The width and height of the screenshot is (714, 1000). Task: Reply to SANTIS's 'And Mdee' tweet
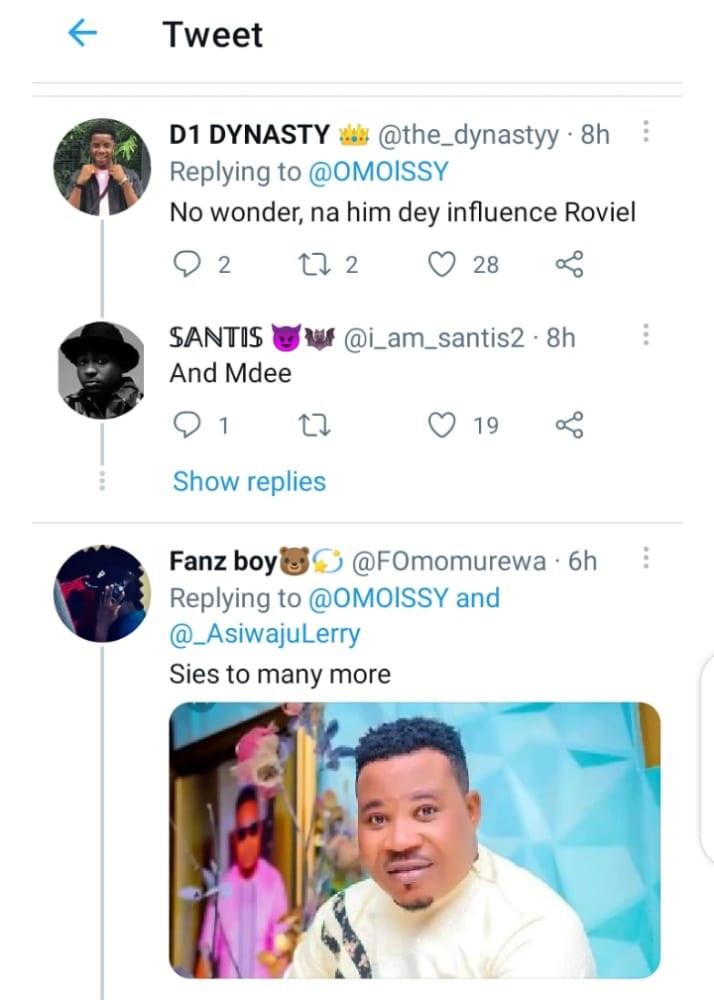click(187, 426)
